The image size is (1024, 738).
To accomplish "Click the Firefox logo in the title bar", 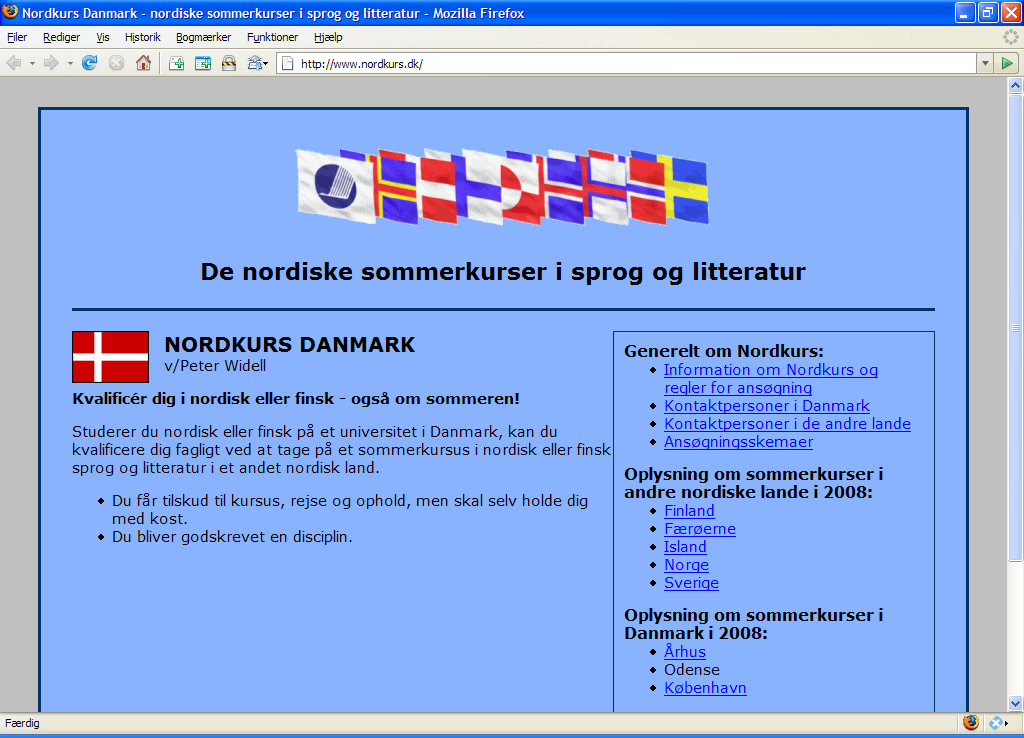I will 10,12.
